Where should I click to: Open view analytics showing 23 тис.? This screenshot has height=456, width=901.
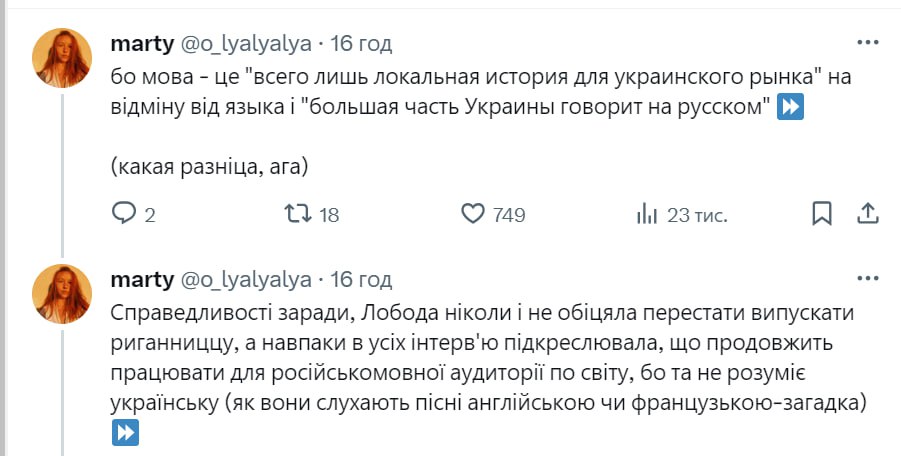(x=647, y=214)
